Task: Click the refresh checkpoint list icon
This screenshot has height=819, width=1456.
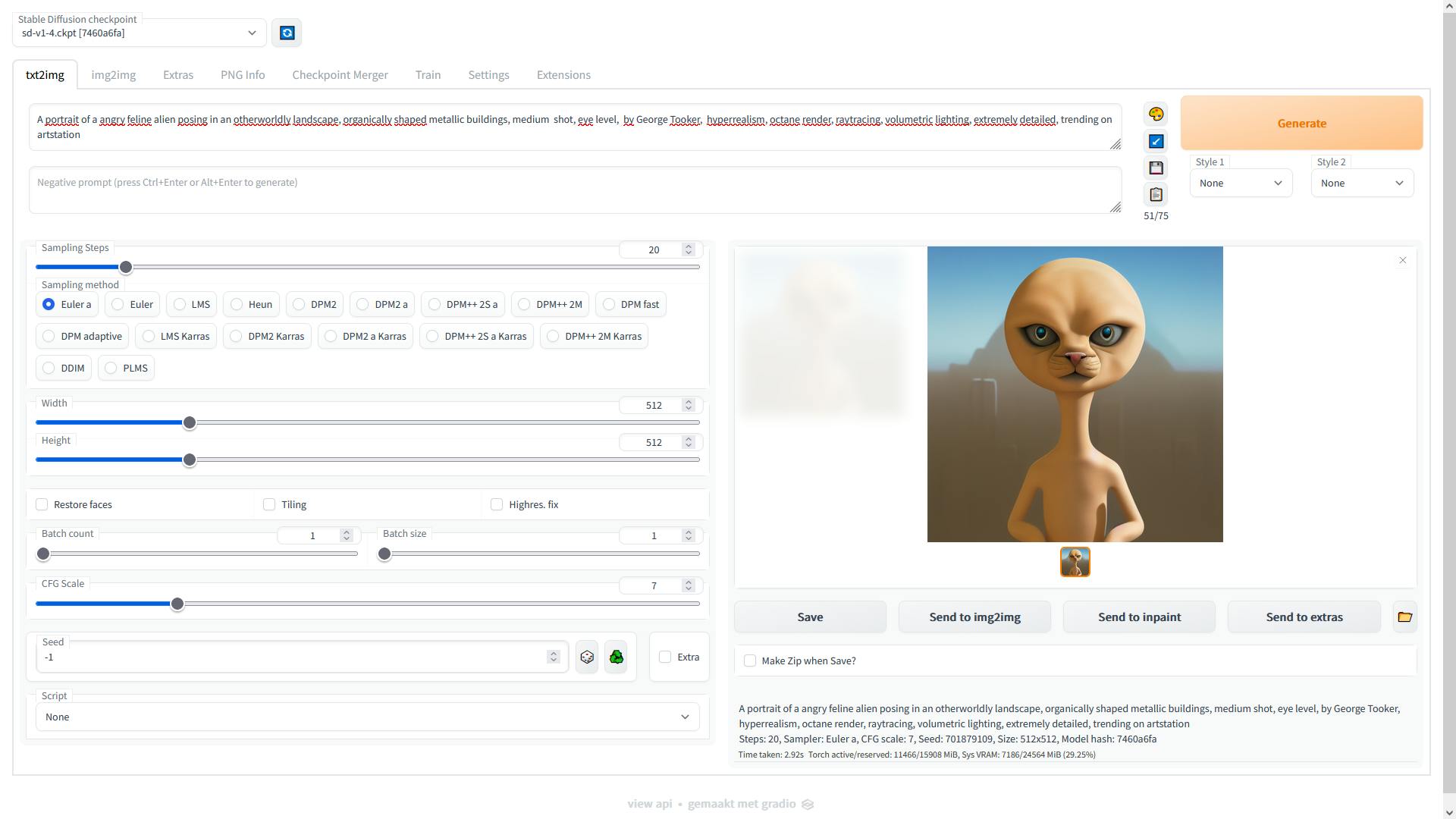Action: pos(287,33)
